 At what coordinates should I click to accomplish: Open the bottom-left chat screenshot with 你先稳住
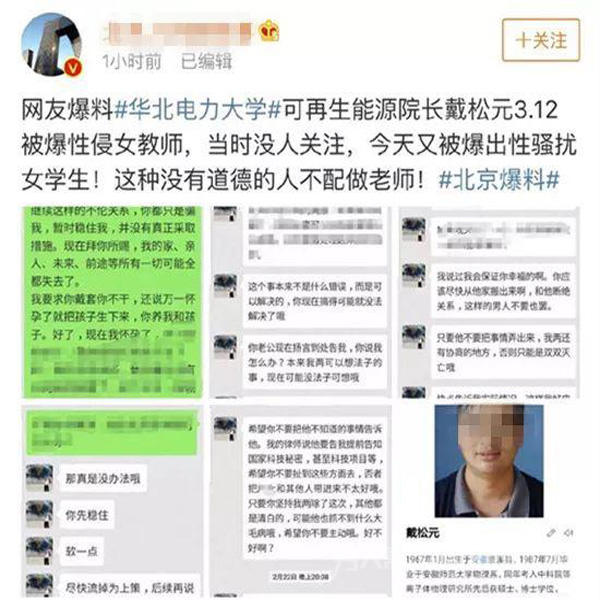pyautogui.click(x=112, y=501)
